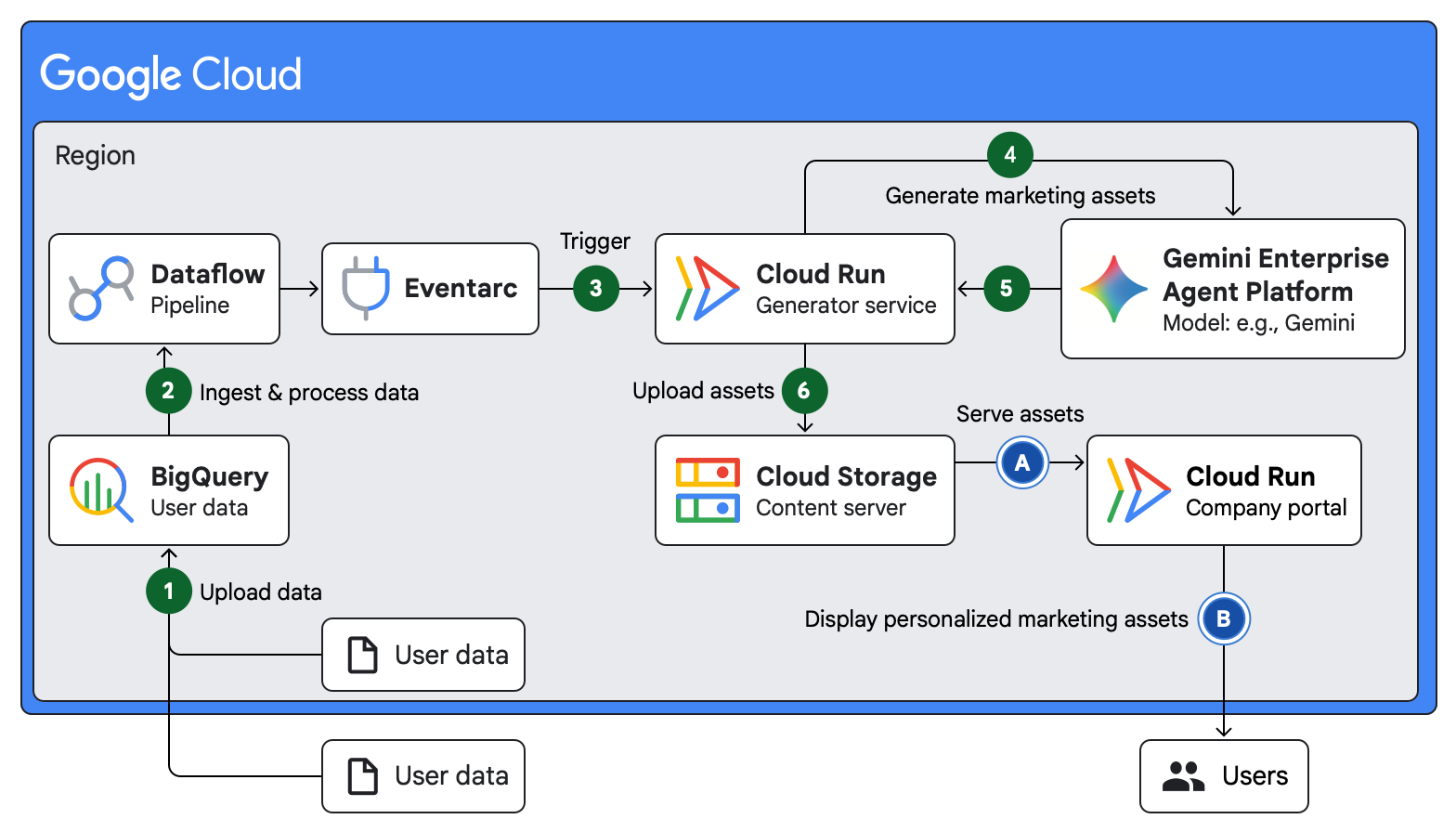1456x832 pixels.
Task: Select the file icon of User data inside Region
Action: pyautogui.click(x=362, y=655)
